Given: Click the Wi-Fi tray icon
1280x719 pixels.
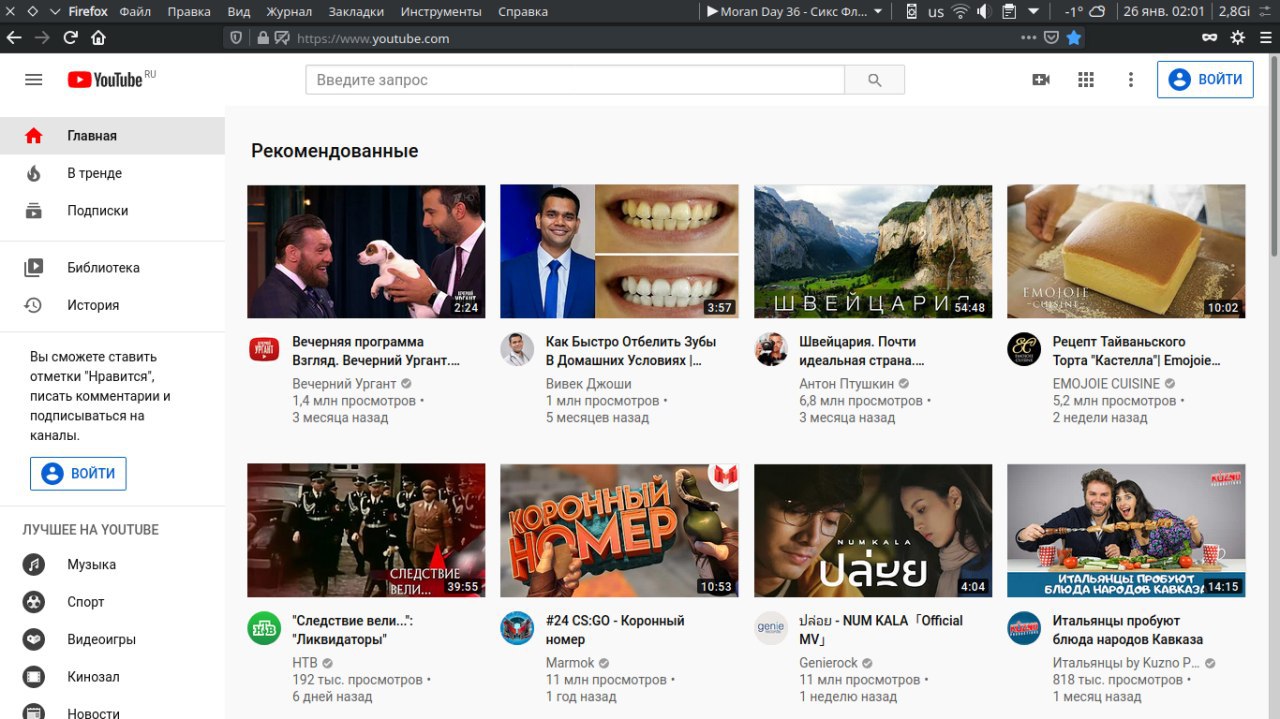Looking at the screenshot, I should [x=960, y=12].
